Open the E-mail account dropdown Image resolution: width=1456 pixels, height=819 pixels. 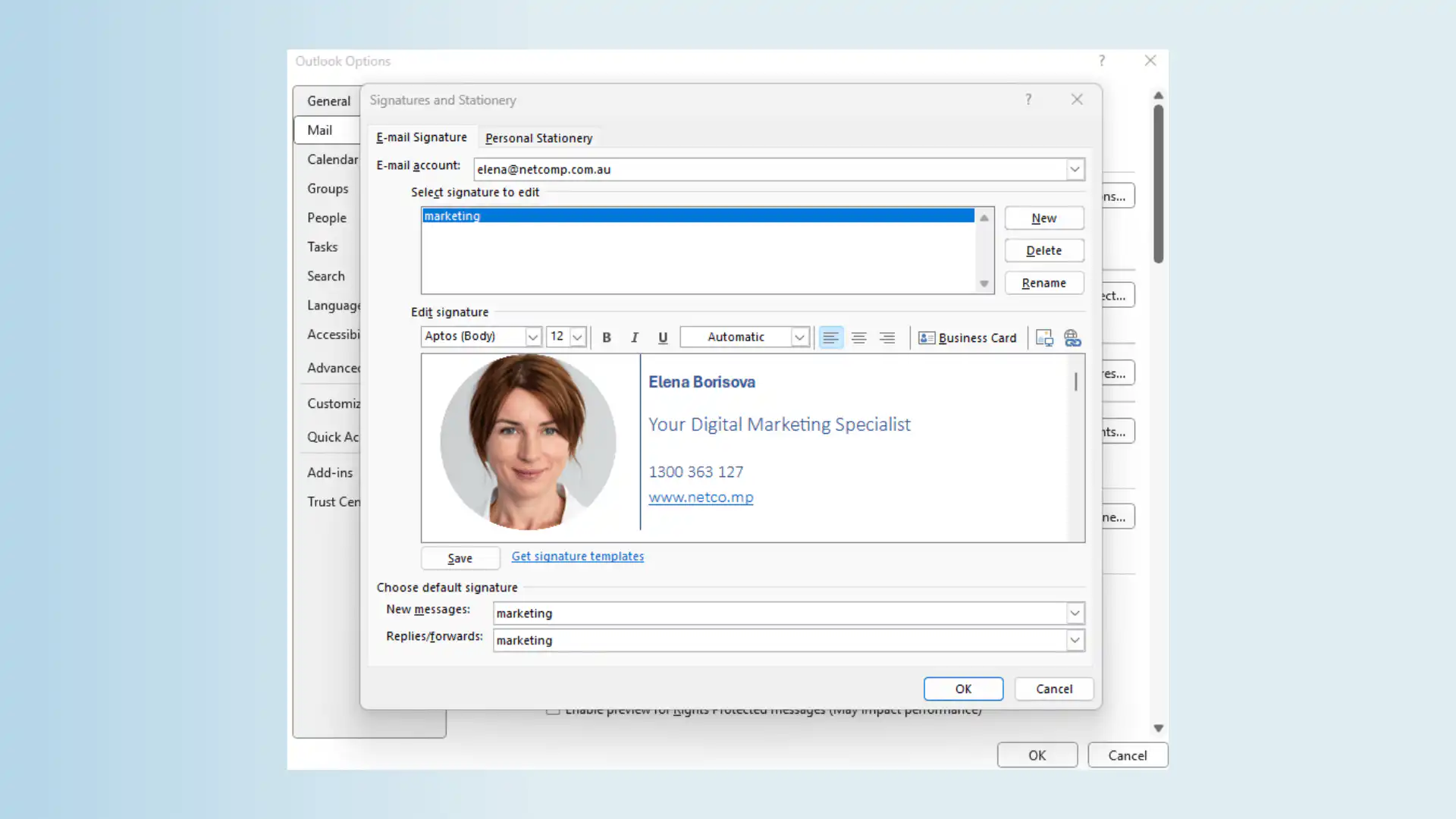(1074, 168)
